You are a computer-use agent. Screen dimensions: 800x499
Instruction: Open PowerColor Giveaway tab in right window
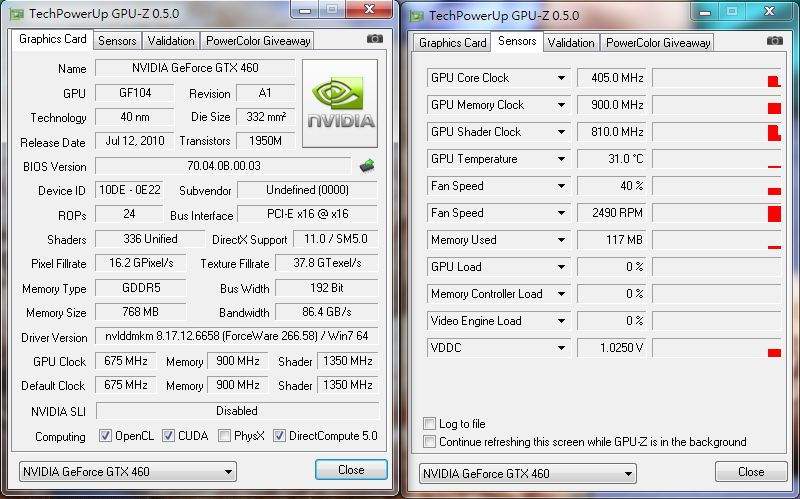658,43
